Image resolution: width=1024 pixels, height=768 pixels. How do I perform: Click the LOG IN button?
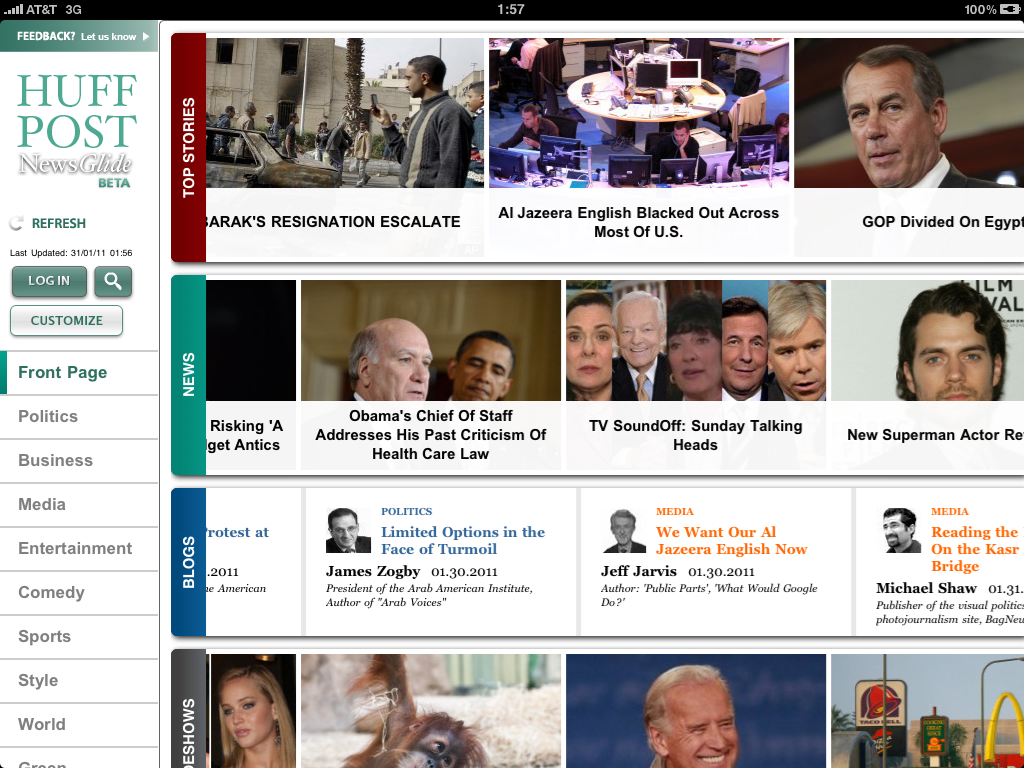coord(49,281)
